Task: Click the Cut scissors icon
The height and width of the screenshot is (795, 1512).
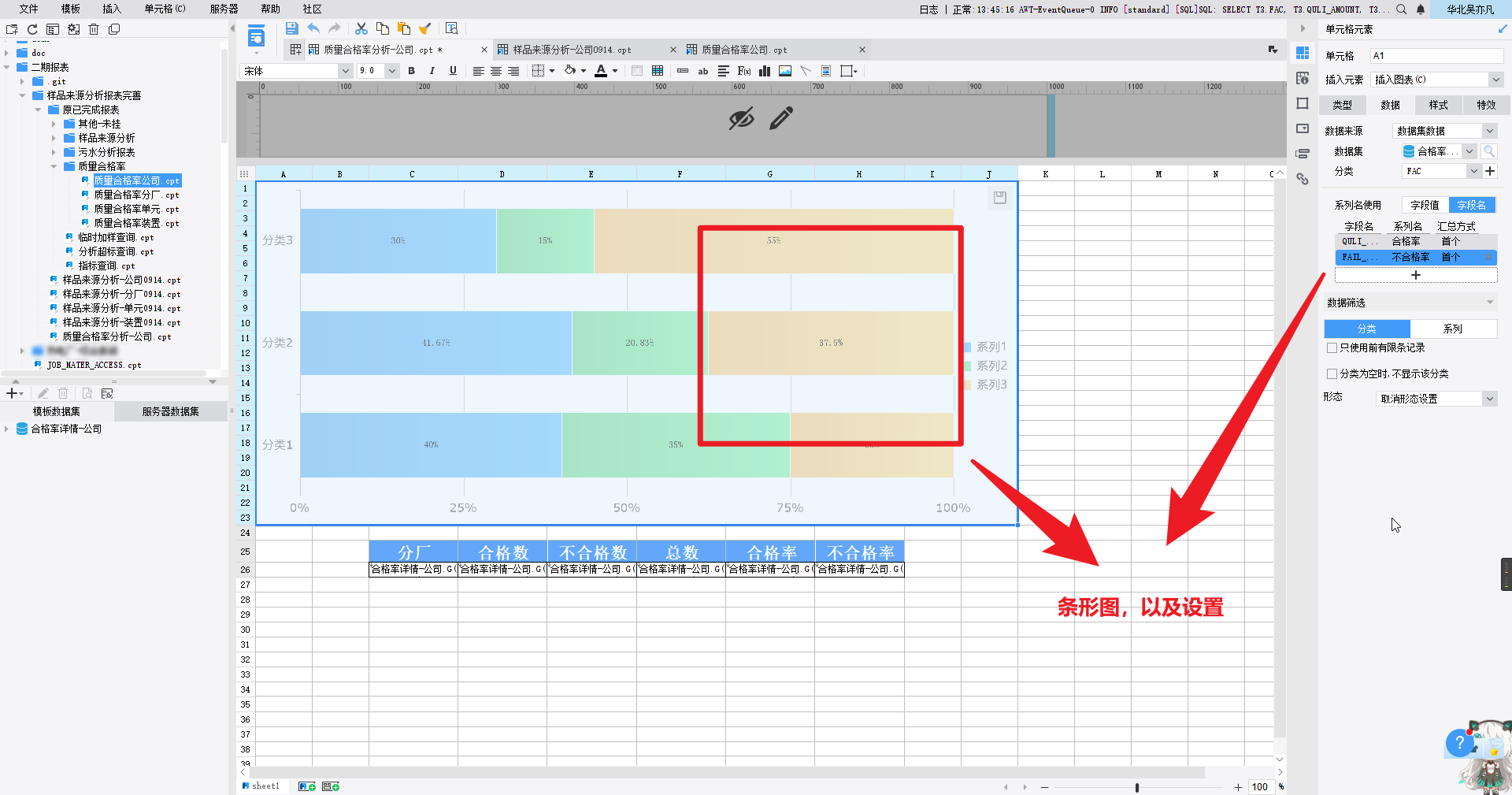Action: coord(361,28)
